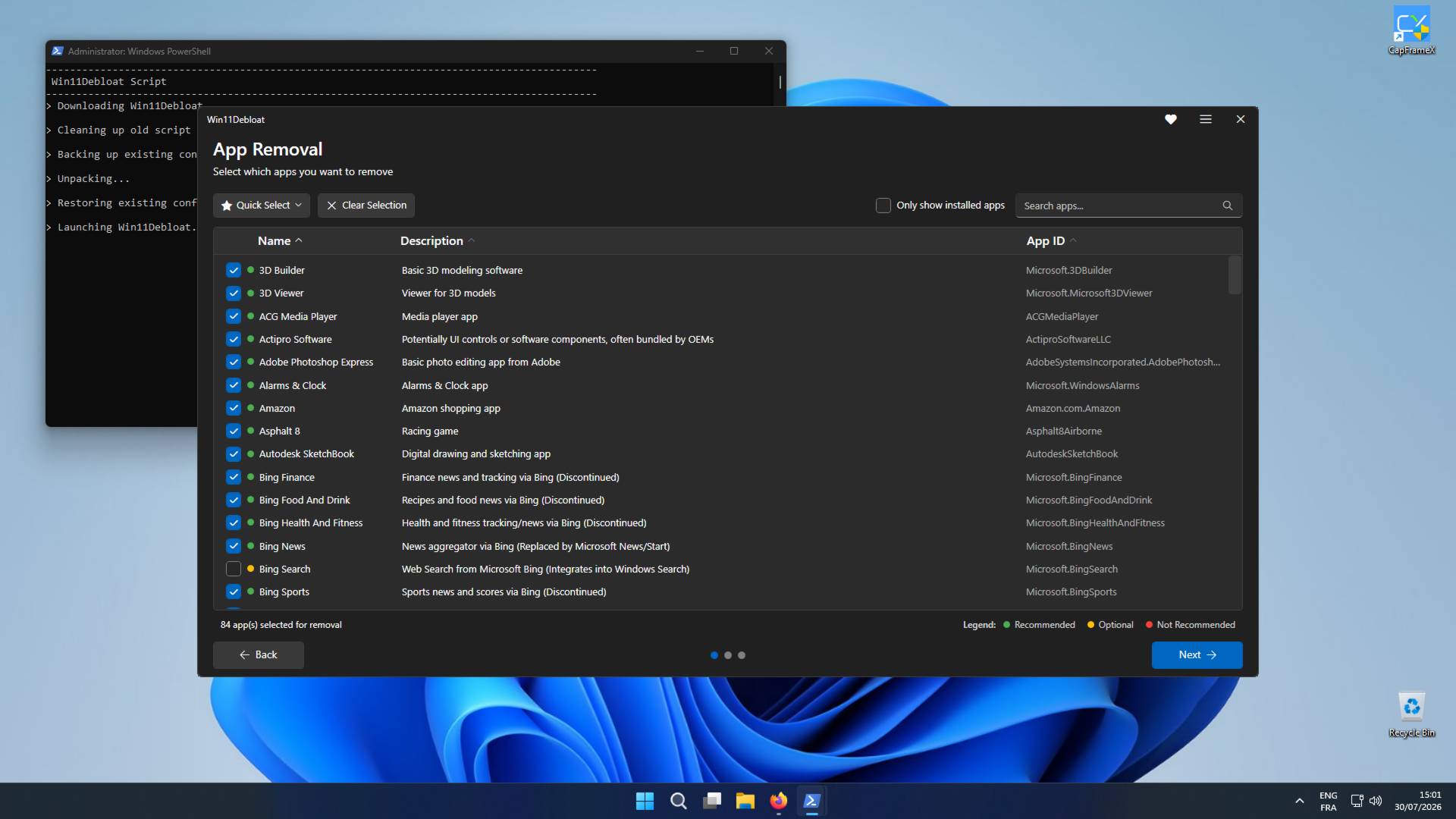The width and height of the screenshot is (1456, 819).
Task: Click Bing Food And Drink name
Action: (x=304, y=500)
